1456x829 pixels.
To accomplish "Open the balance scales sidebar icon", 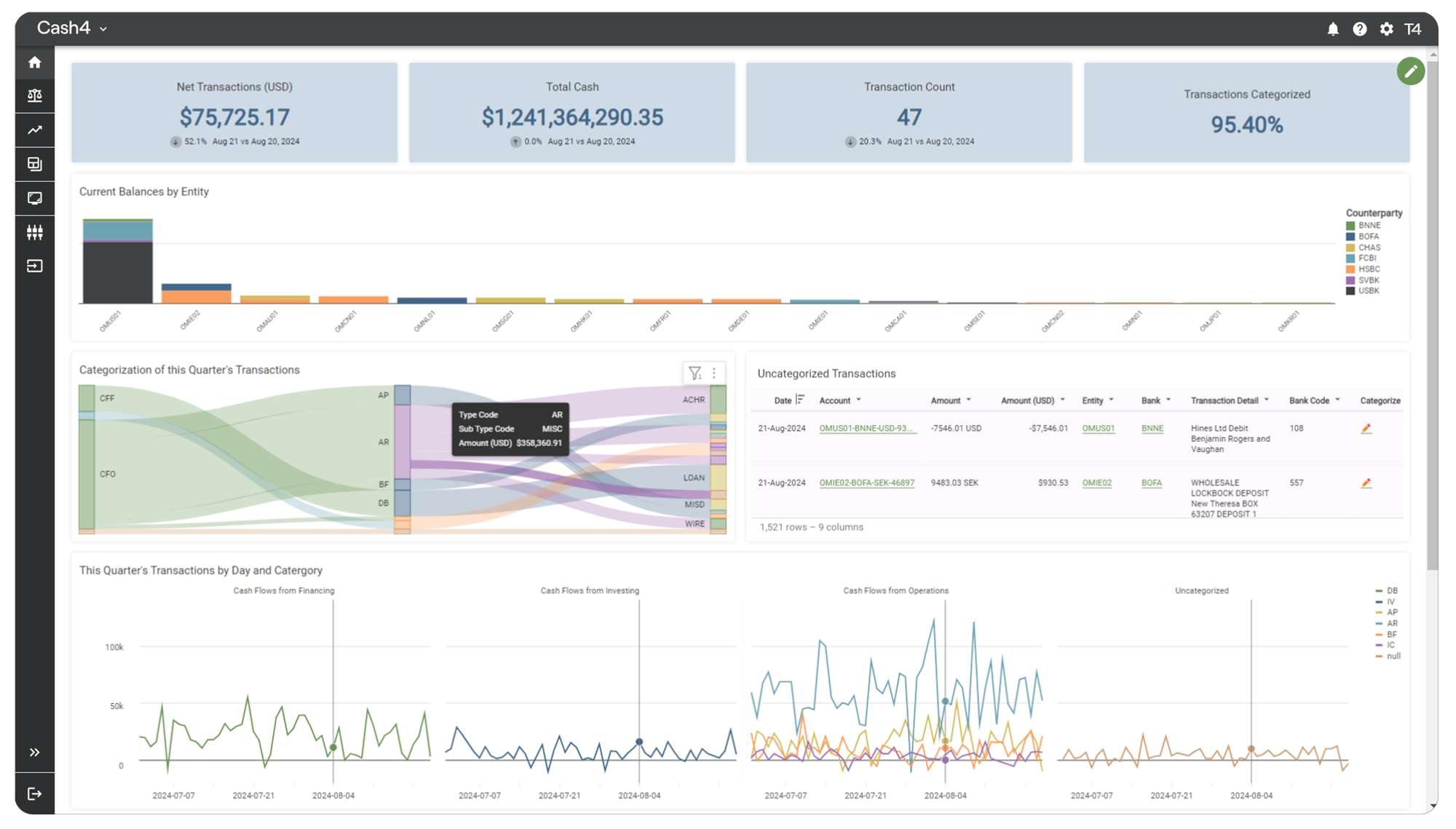I will (34, 96).
